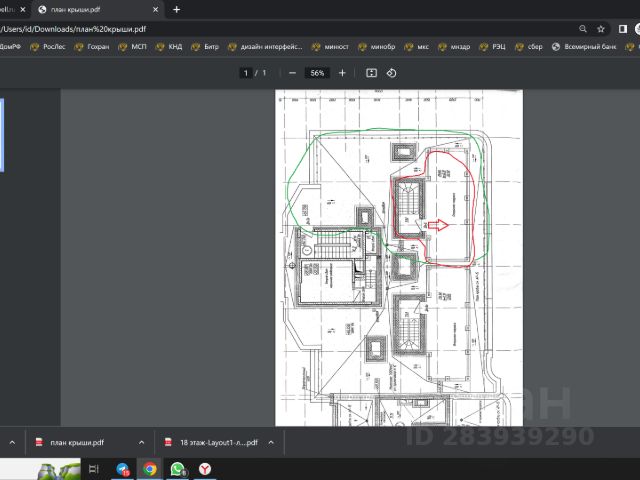Viewport: 640px width, 480px height.
Task: Open Telegram from the taskbar
Action: 123,468
